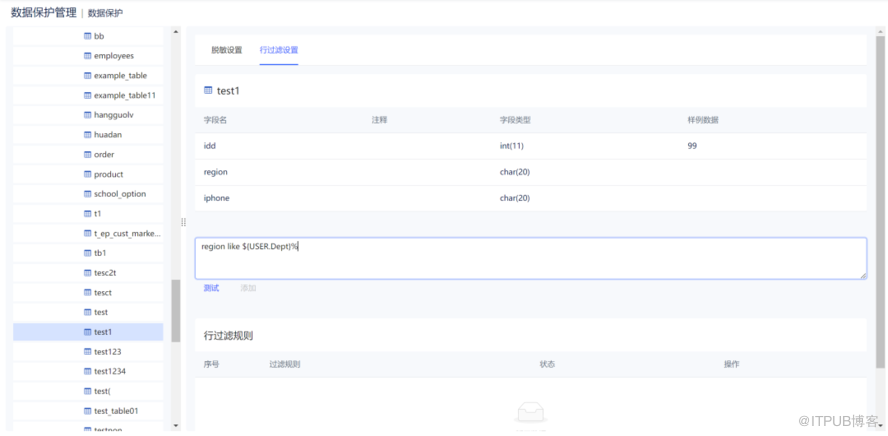The width and height of the screenshot is (888, 436).
Task: Click the 添加 button below the filter box
Action: pos(248,288)
